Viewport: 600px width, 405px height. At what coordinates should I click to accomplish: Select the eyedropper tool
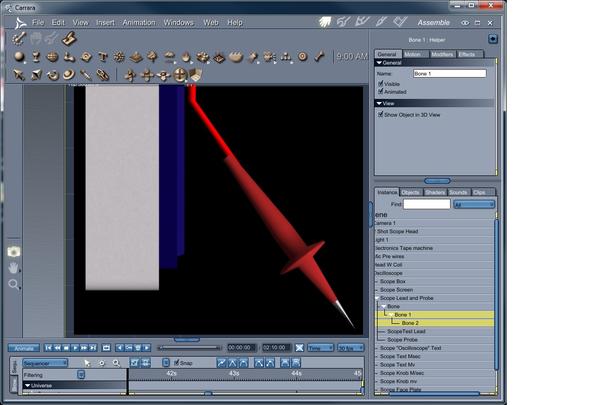(85, 74)
